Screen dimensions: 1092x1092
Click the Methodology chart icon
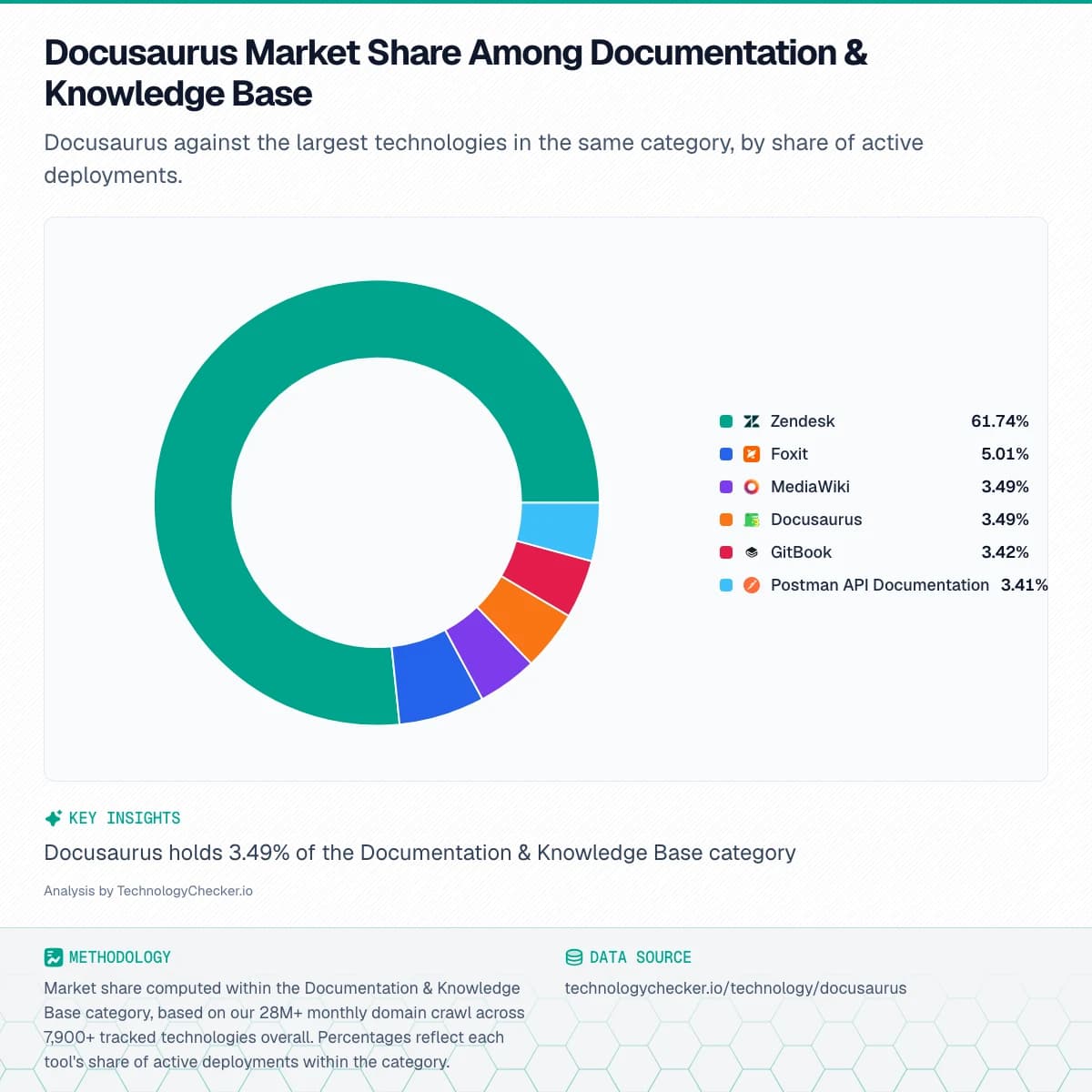(x=53, y=957)
